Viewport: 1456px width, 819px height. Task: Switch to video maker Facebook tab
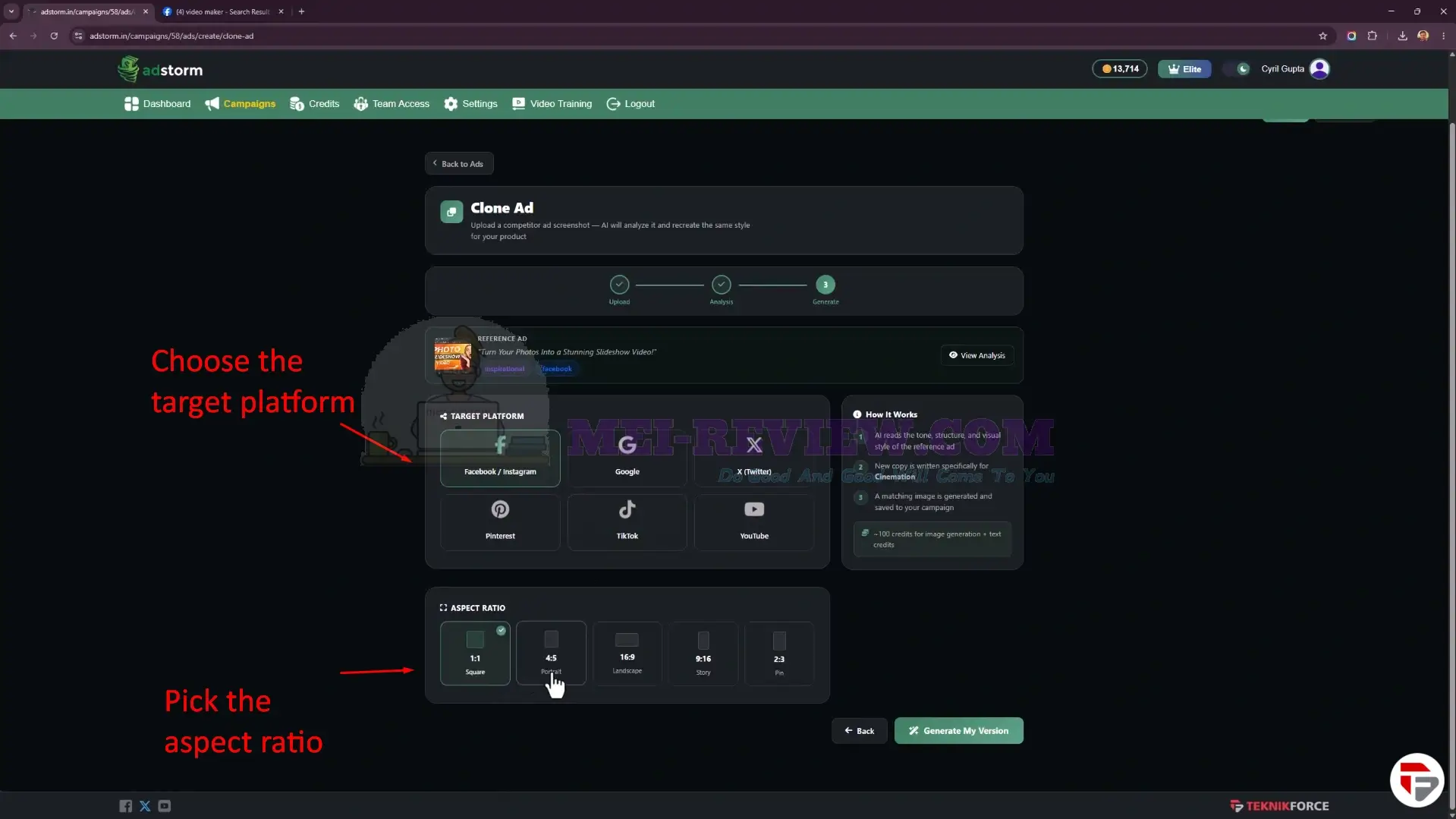click(x=222, y=11)
